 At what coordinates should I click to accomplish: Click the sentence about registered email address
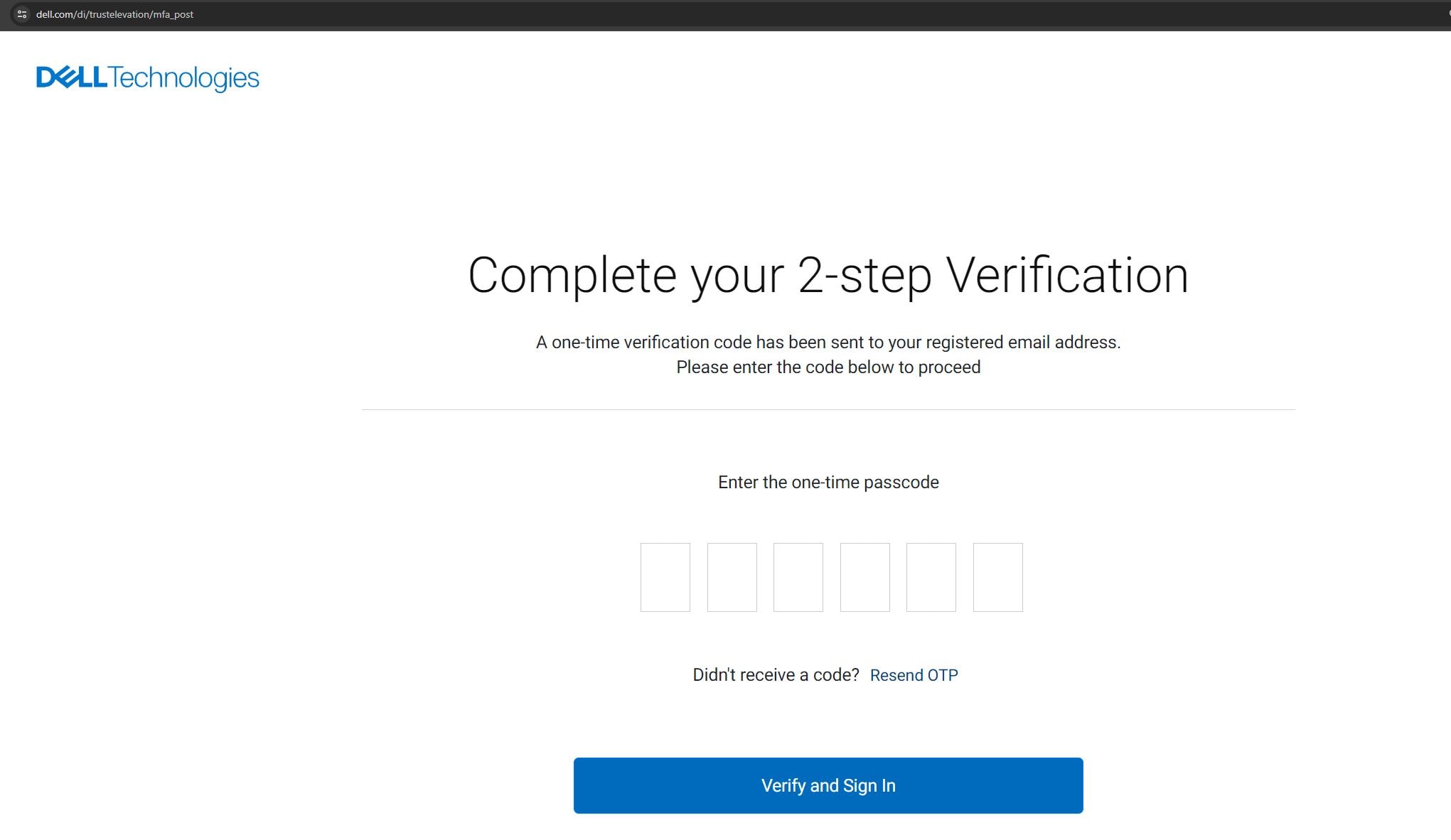tap(828, 343)
